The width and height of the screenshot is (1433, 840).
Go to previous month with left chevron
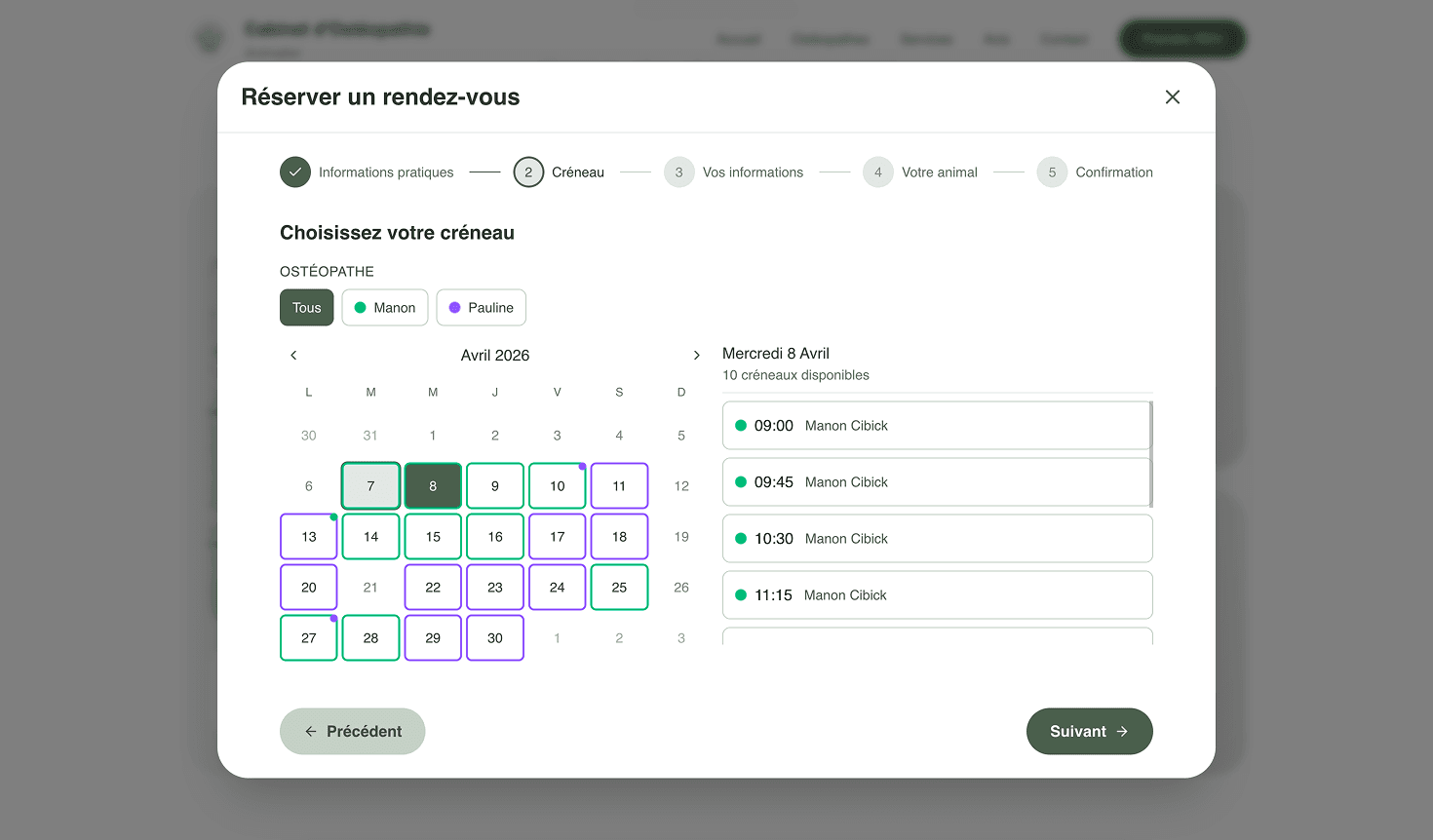pyautogui.click(x=293, y=356)
